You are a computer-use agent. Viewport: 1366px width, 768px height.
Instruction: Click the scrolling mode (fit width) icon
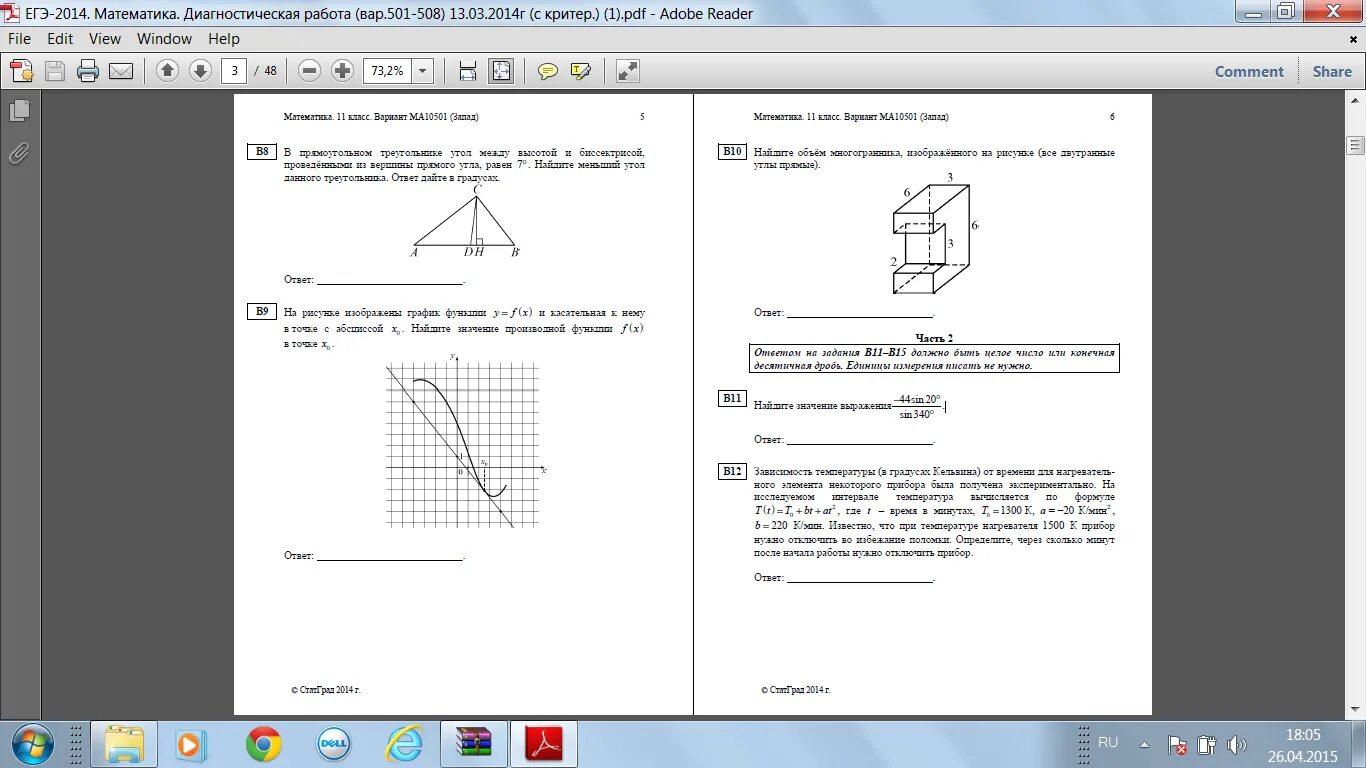coord(467,71)
